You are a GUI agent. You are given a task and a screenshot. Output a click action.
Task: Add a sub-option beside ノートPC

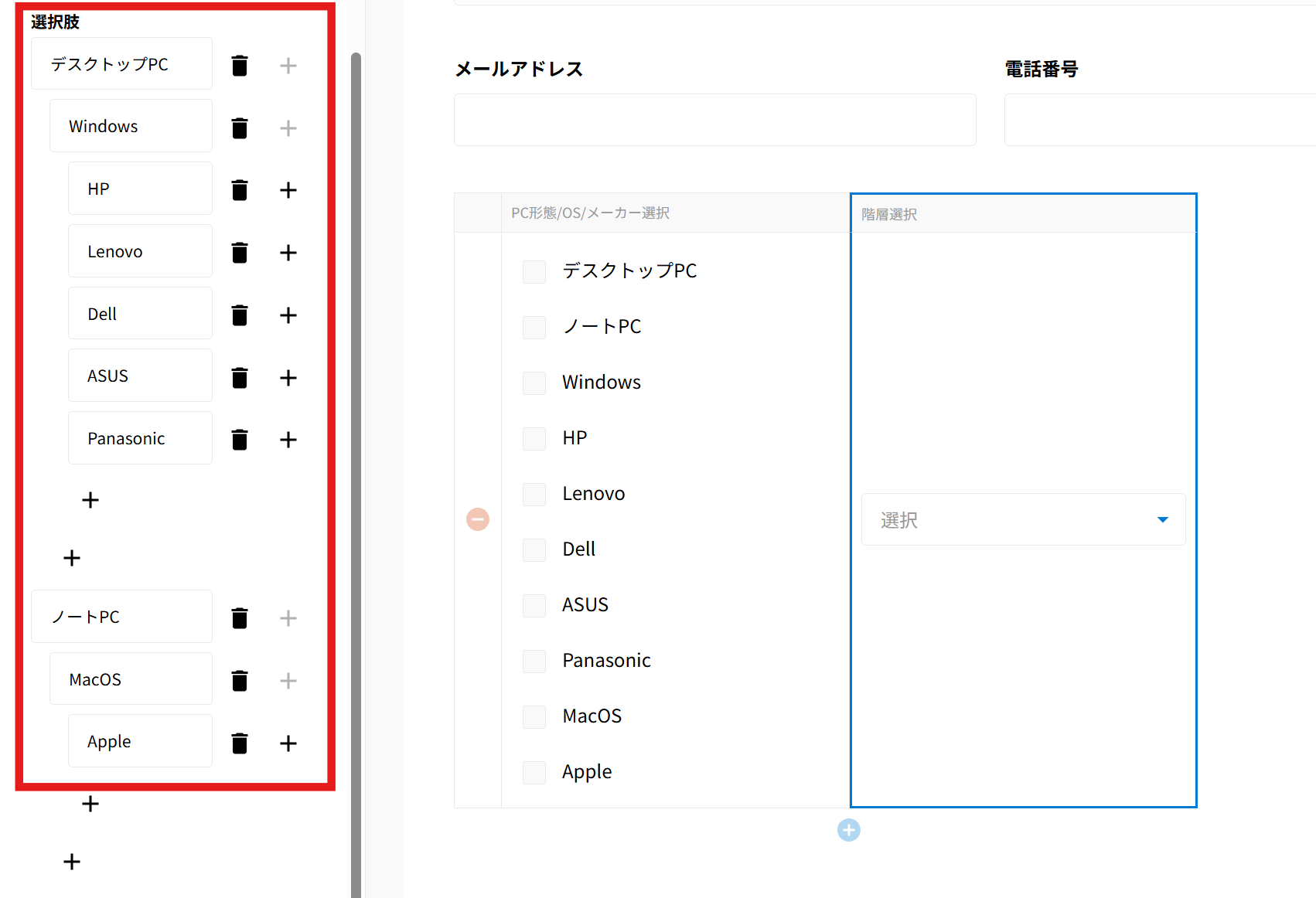point(288,618)
